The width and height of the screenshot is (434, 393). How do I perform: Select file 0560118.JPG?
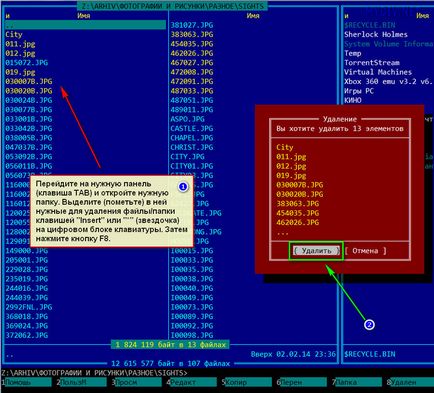[29, 166]
